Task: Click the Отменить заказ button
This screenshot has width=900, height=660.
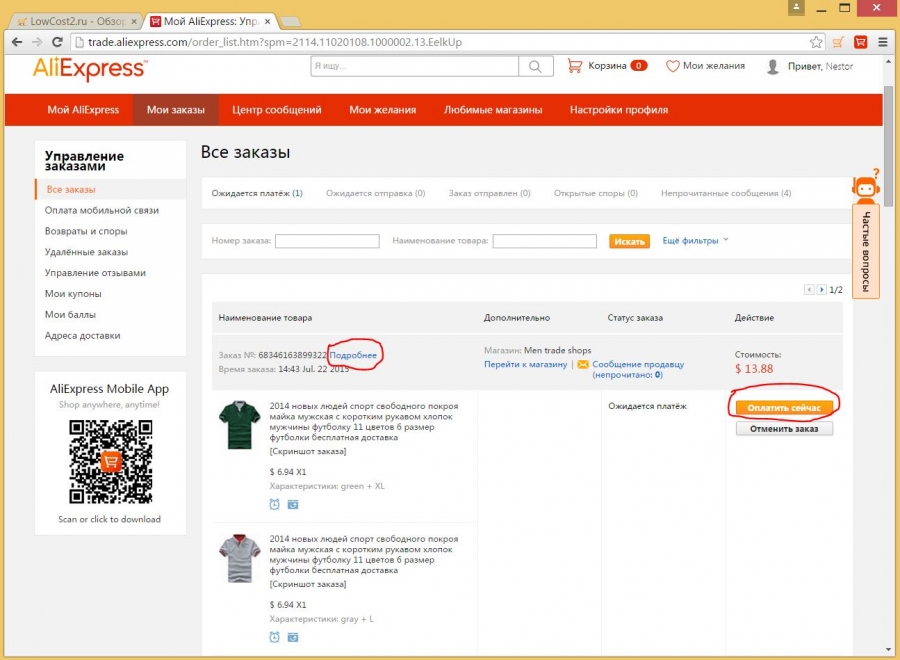Action: (x=784, y=429)
